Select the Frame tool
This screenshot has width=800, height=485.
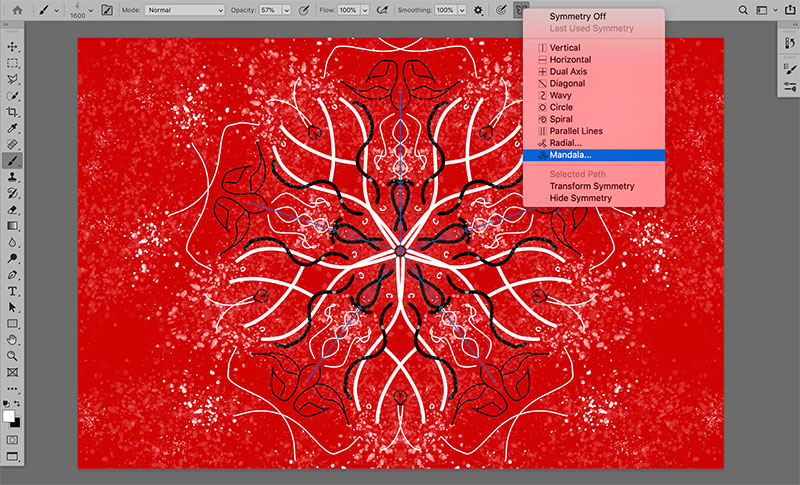click(x=12, y=373)
